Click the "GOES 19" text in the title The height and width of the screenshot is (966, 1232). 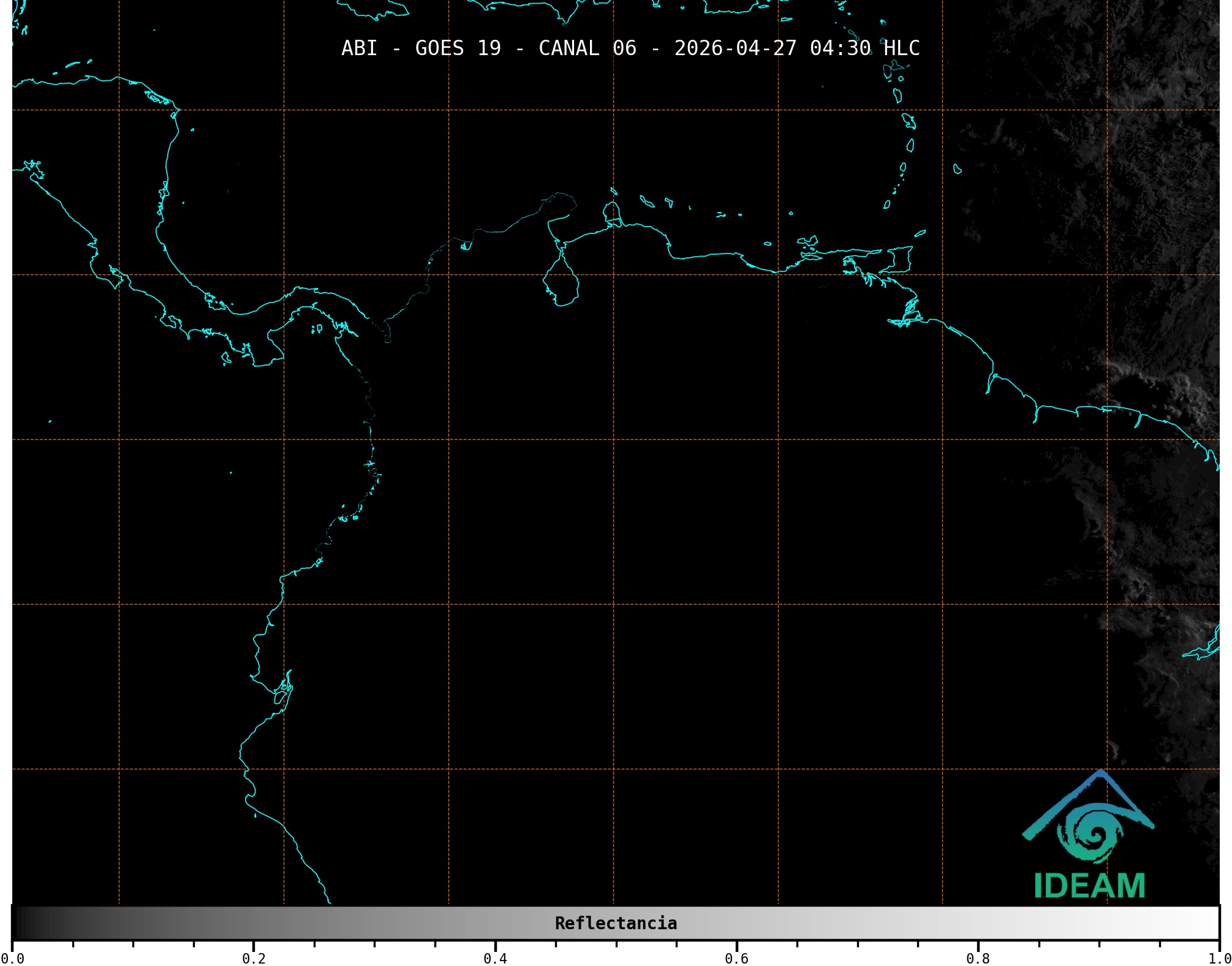click(458, 48)
